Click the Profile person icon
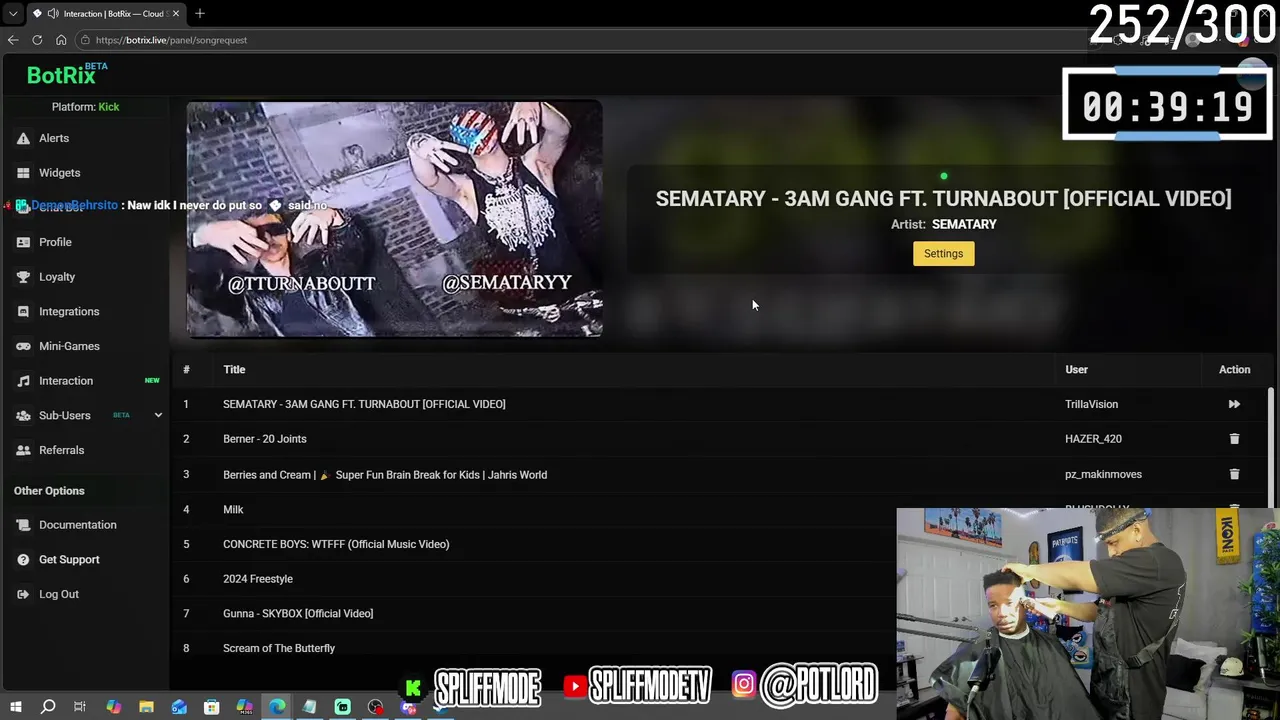This screenshot has width=1280, height=720. (23, 242)
